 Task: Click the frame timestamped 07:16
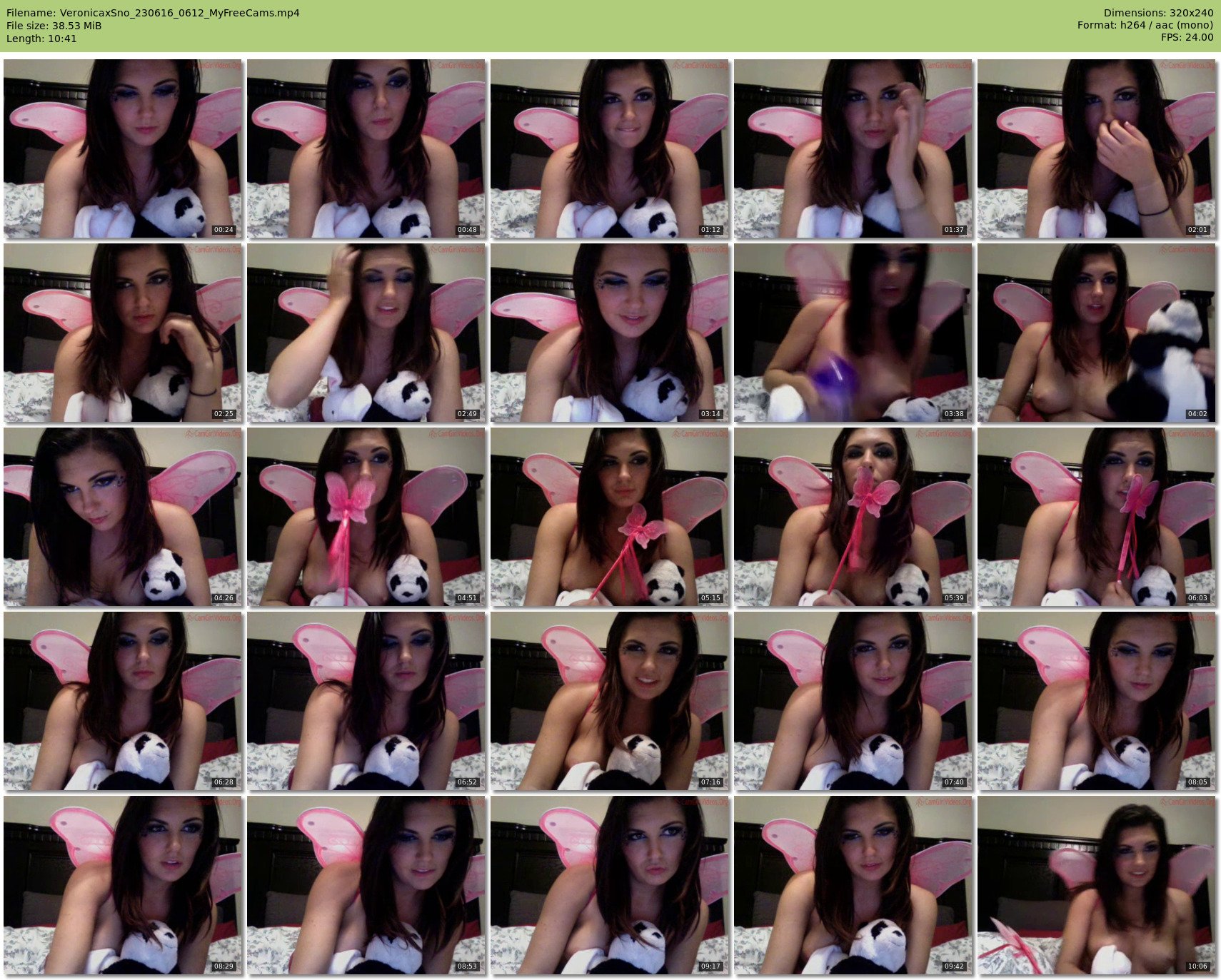(x=610, y=701)
